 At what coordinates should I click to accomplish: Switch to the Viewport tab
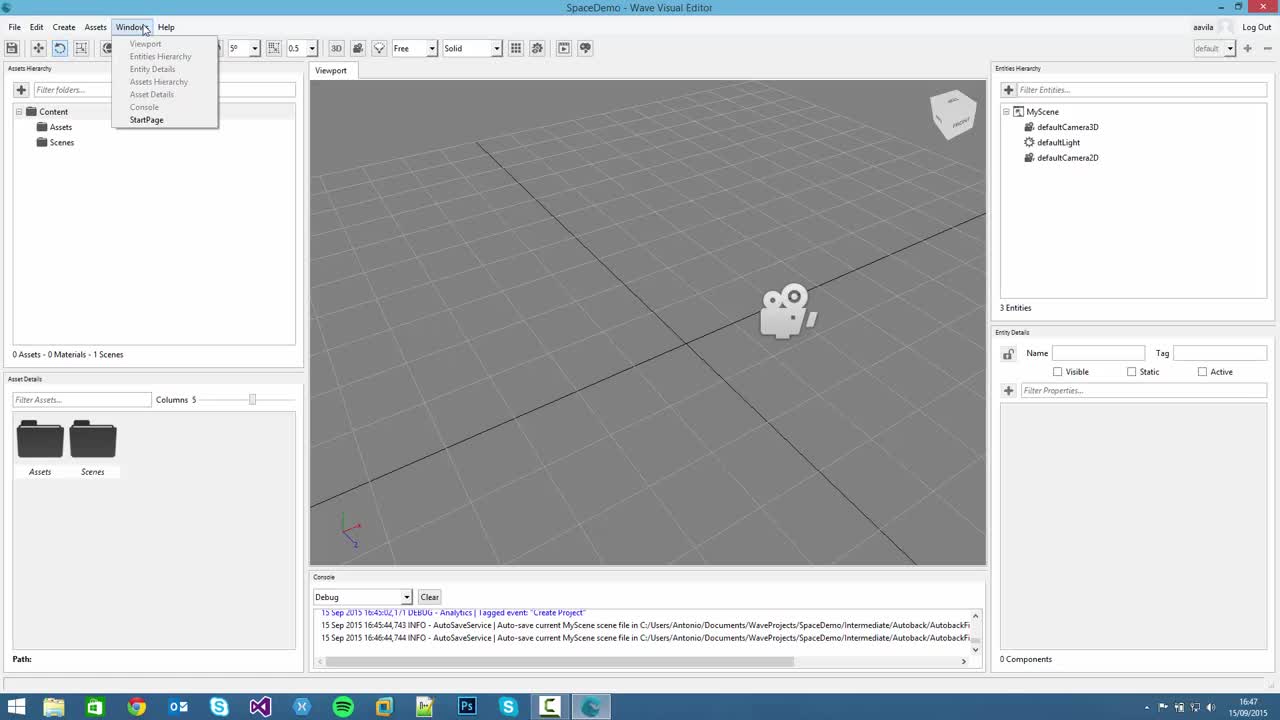[x=331, y=71]
